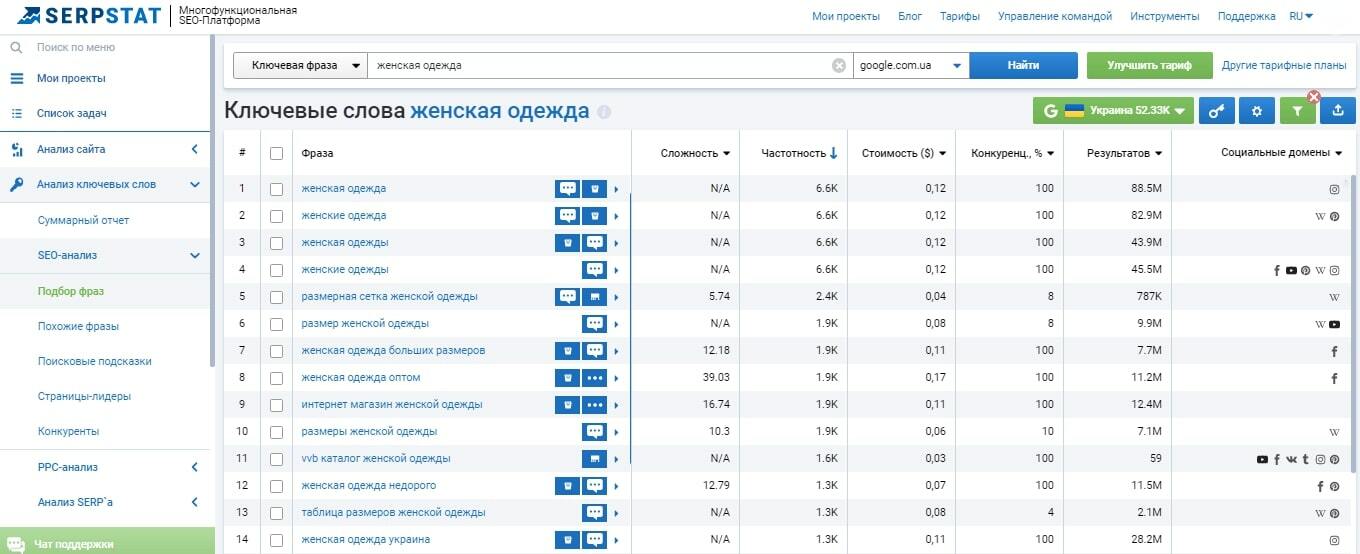Open the RU language dropdown
The width and height of the screenshot is (1360, 554).
pos(1301,16)
